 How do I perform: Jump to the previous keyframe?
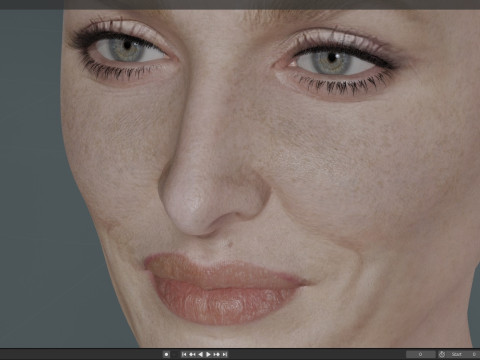(192, 354)
